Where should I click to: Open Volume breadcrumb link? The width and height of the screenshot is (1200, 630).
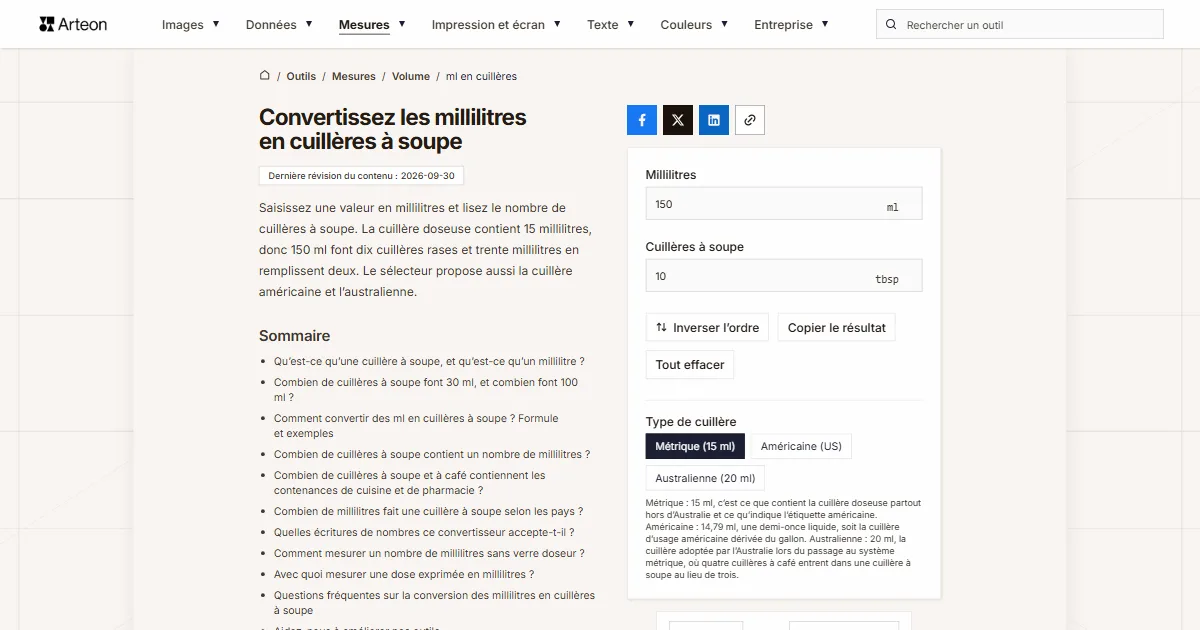411,76
